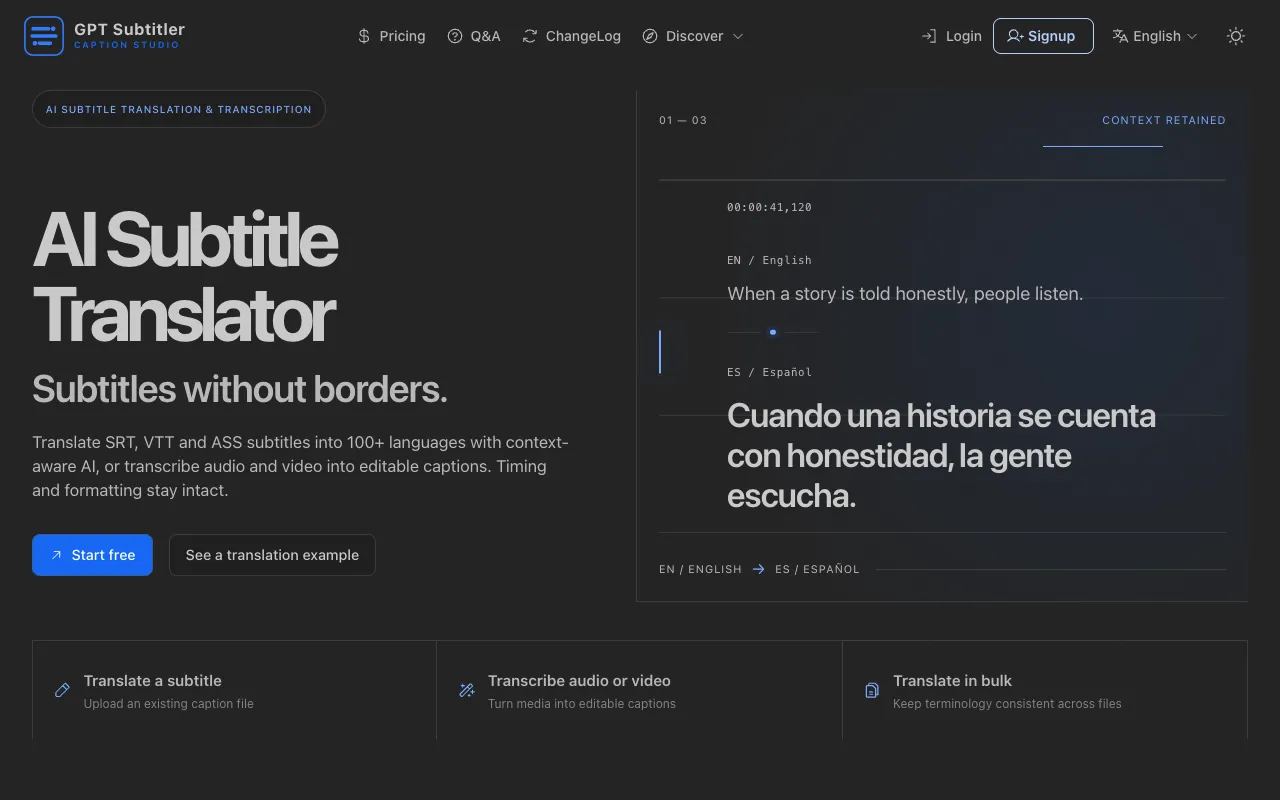Click See a translation example button
The image size is (1280, 800).
272,555
